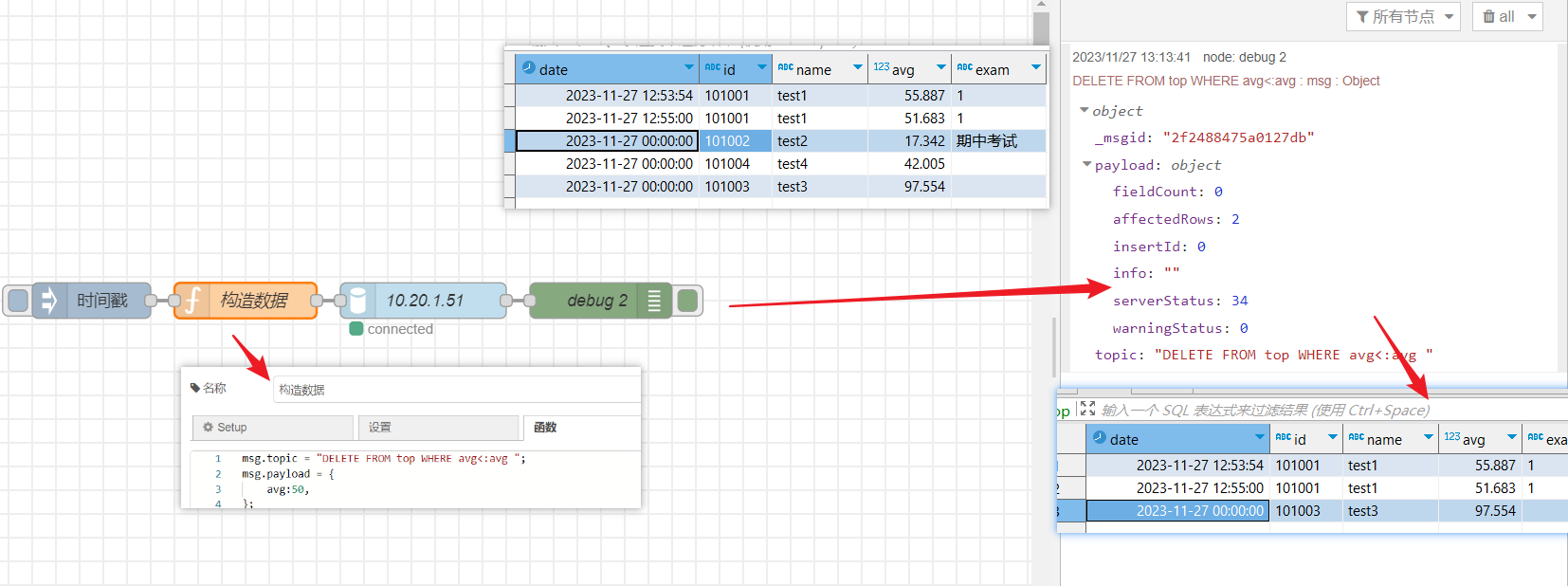The image size is (1568, 586).
Task: Select cell 2023-11-27 00:00:00 in lower table
Action: (1177, 510)
